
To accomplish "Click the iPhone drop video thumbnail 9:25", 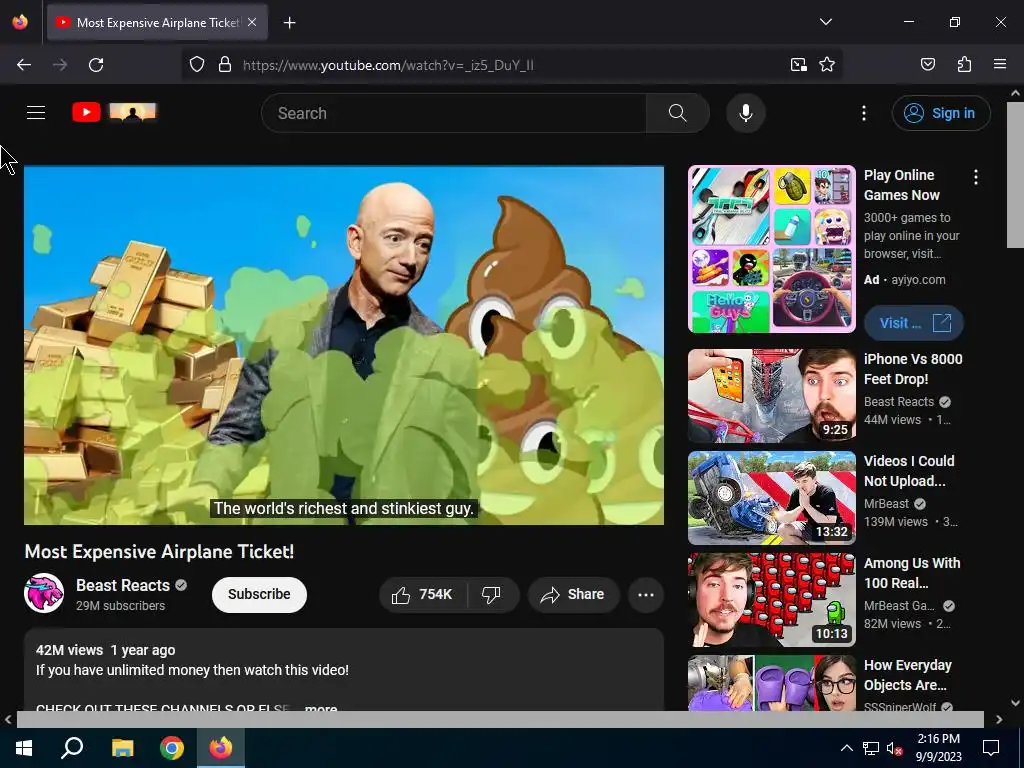I will [x=771, y=396].
